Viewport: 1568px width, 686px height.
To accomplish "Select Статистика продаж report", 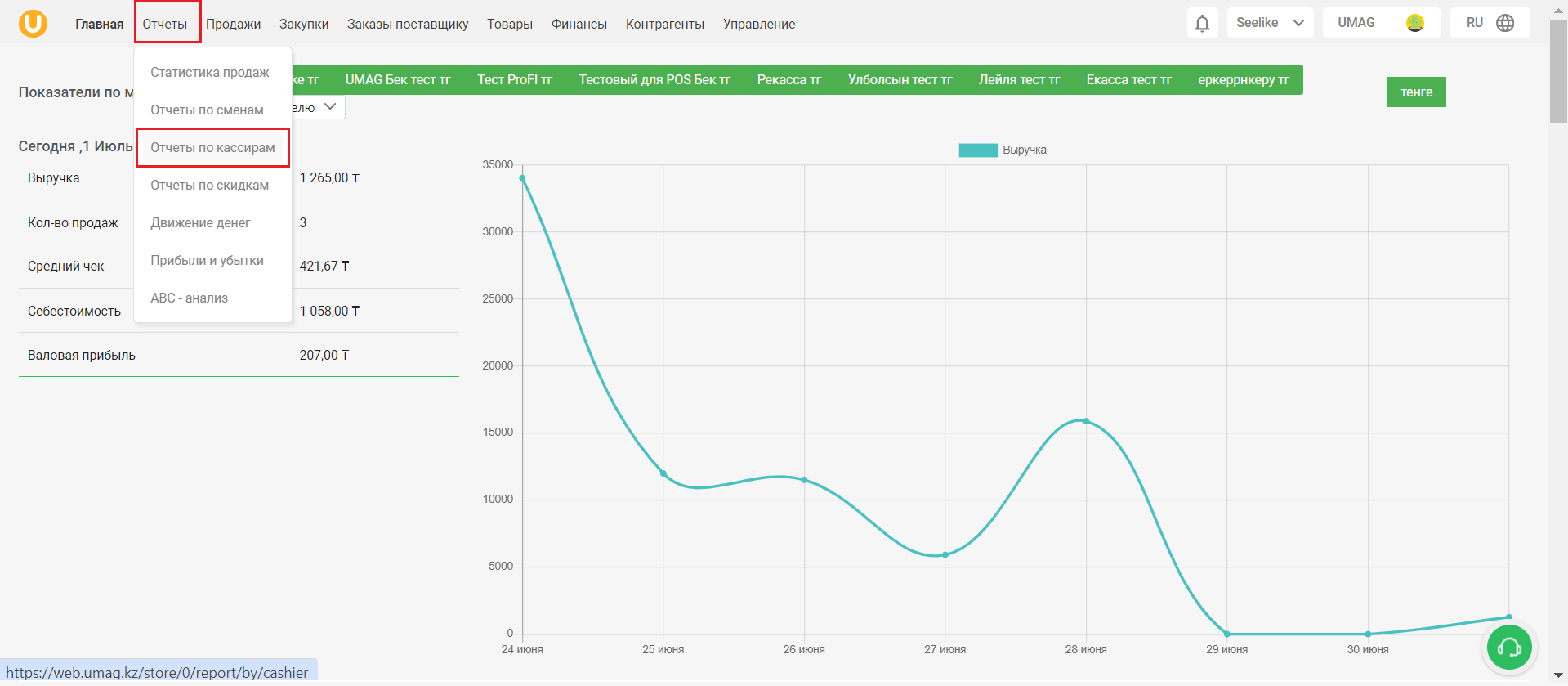I will coord(210,72).
